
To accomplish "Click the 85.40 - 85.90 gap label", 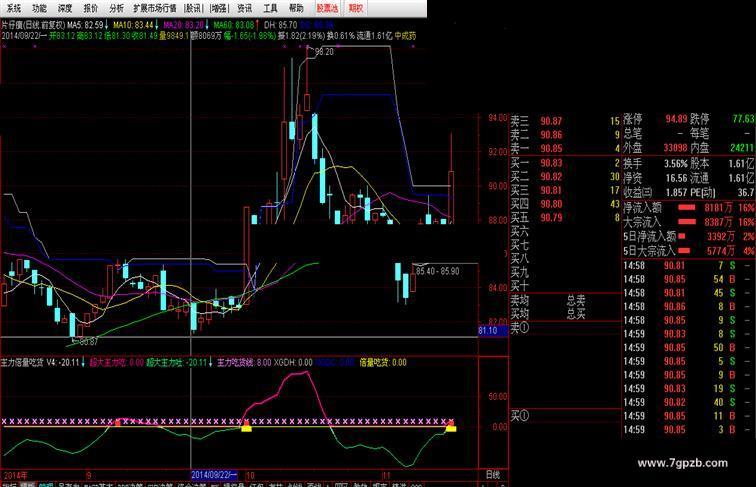I will coord(438,271).
